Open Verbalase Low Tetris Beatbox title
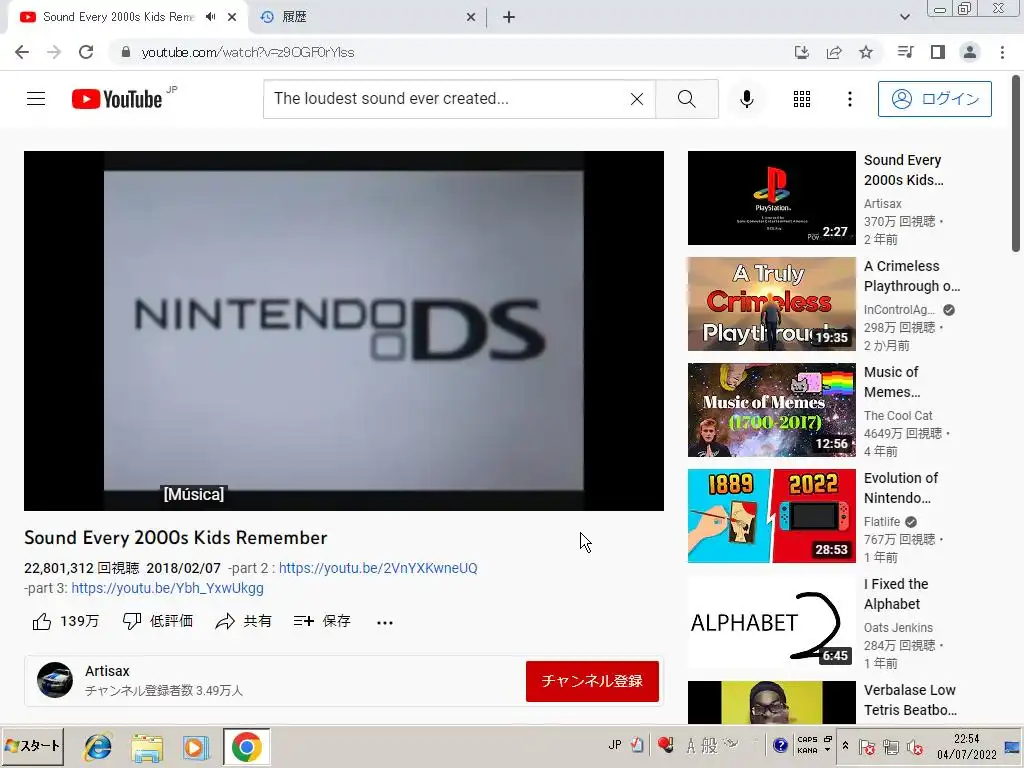Screen dimensions: 1024x768 [910, 700]
